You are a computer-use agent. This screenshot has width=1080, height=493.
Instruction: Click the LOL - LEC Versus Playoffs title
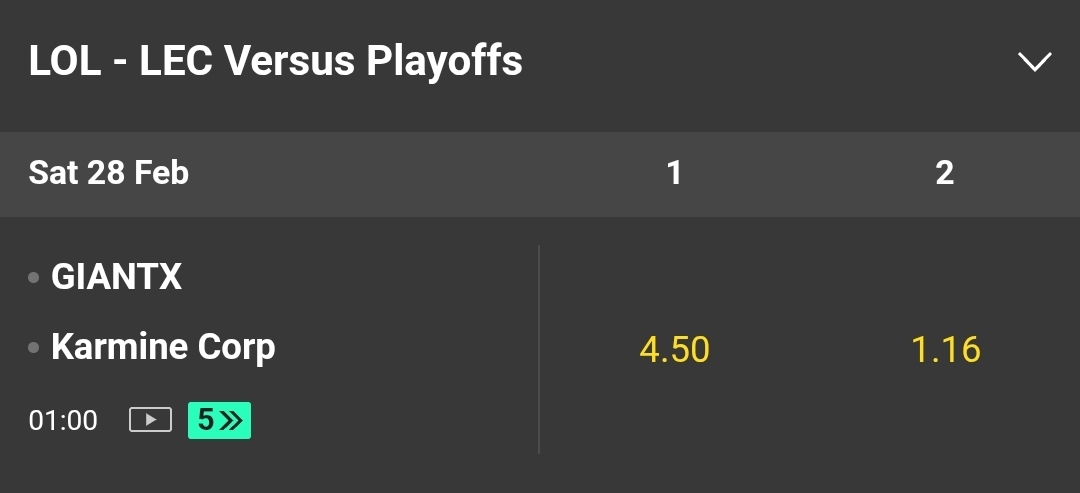[x=275, y=62]
